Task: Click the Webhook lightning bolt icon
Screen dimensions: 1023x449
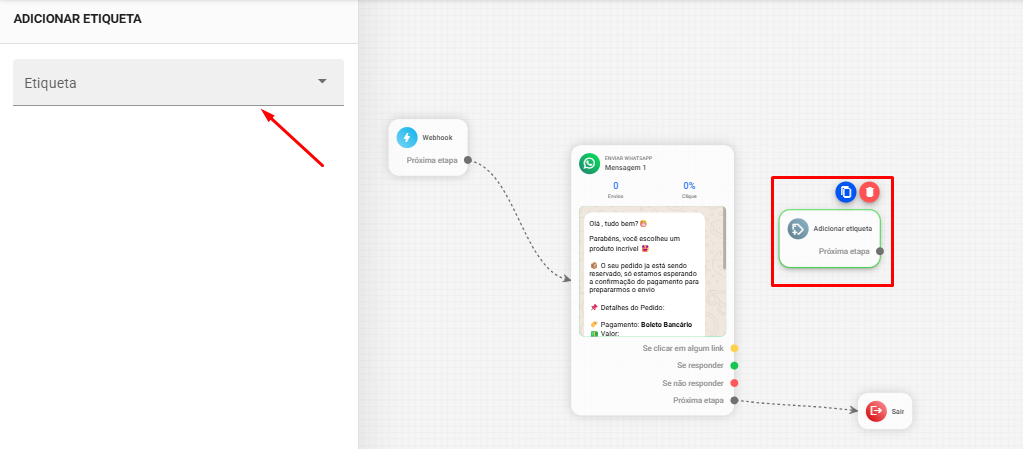Action: pos(407,138)
